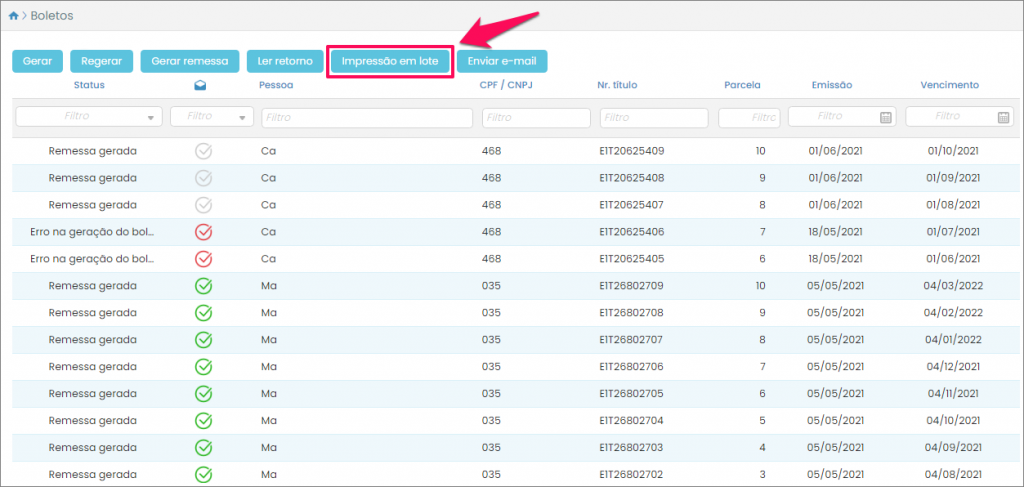Open the Emissão filter calendar icon
Image resolution: width=1024 pixels, height=487 pixels.
coord(885,117)
